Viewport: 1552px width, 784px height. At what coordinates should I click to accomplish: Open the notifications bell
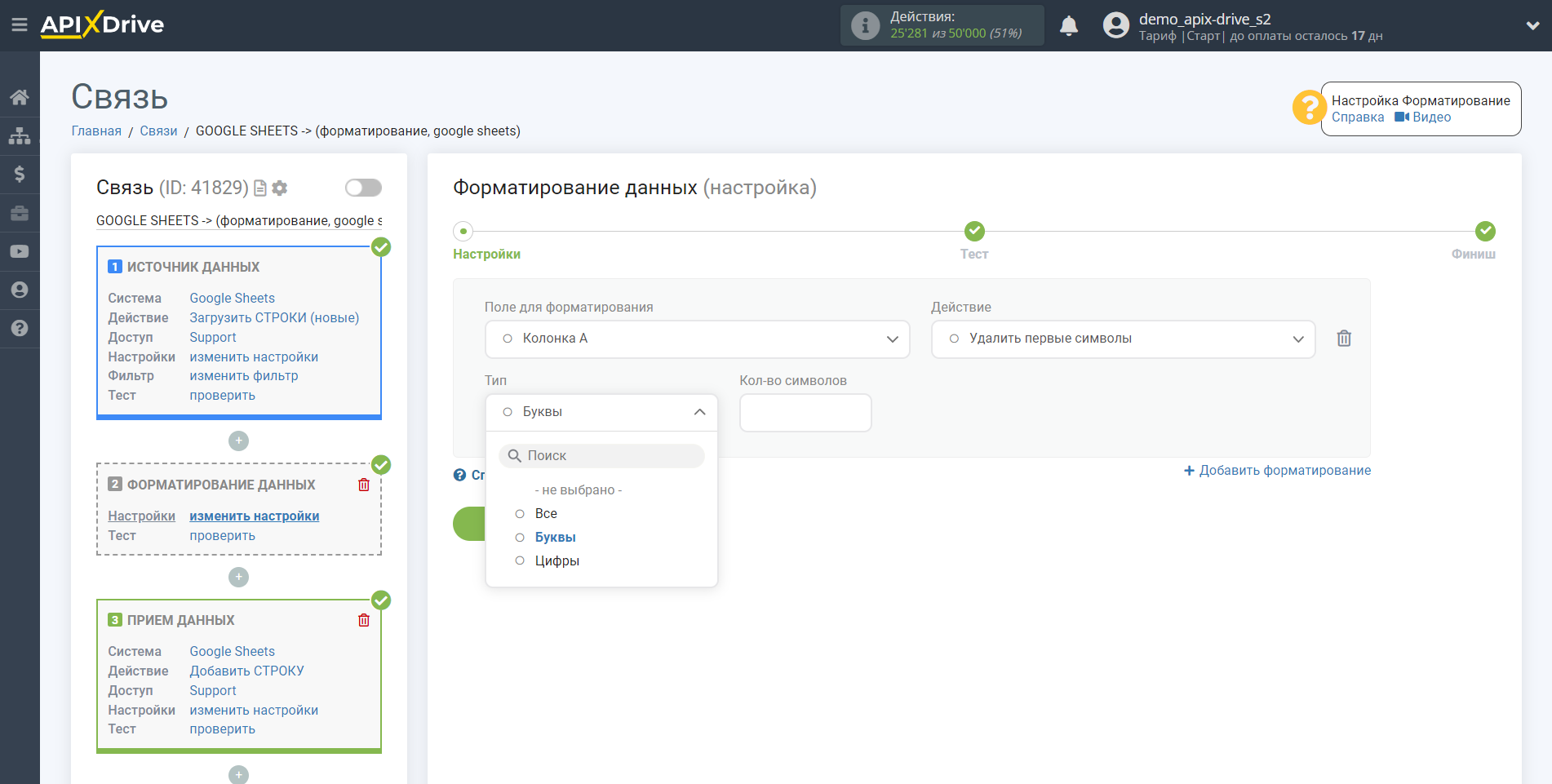coord(1069,25)
